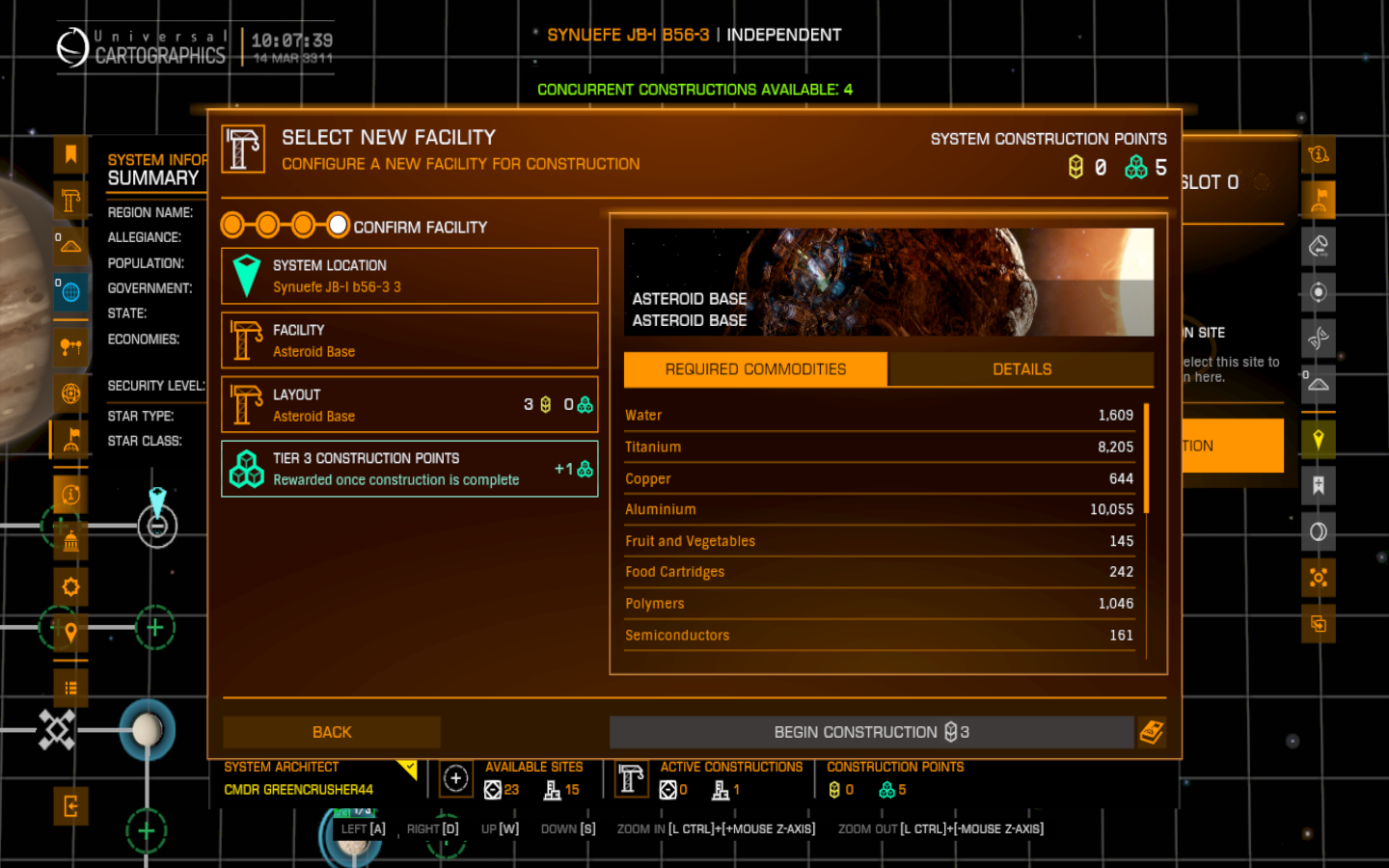Click the System Architect commander panel

(x=320, y=778)
